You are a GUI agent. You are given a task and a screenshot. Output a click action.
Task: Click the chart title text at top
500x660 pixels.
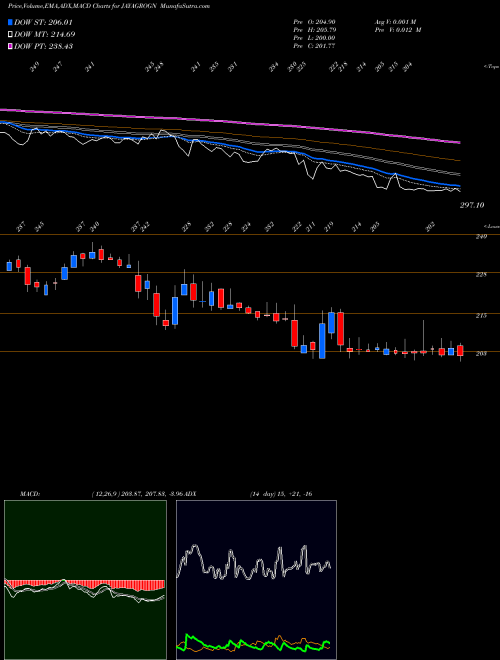(109, 6)
